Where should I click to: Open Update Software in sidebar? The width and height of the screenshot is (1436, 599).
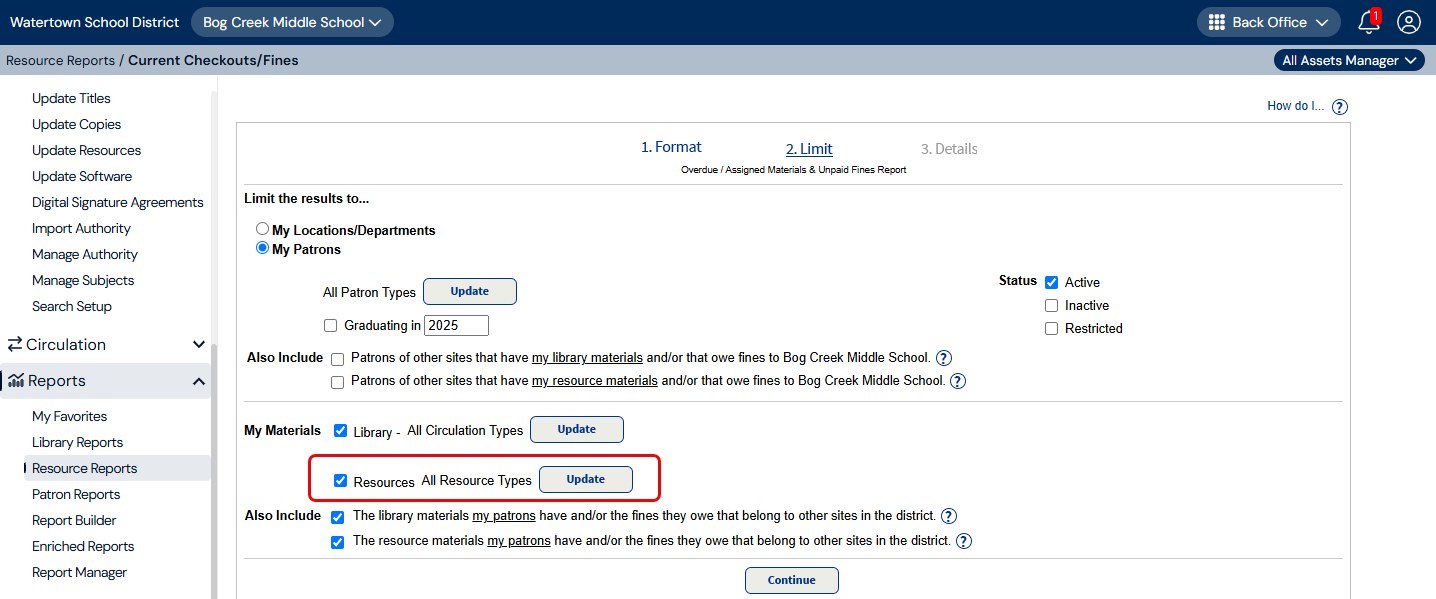click(82, 176)
